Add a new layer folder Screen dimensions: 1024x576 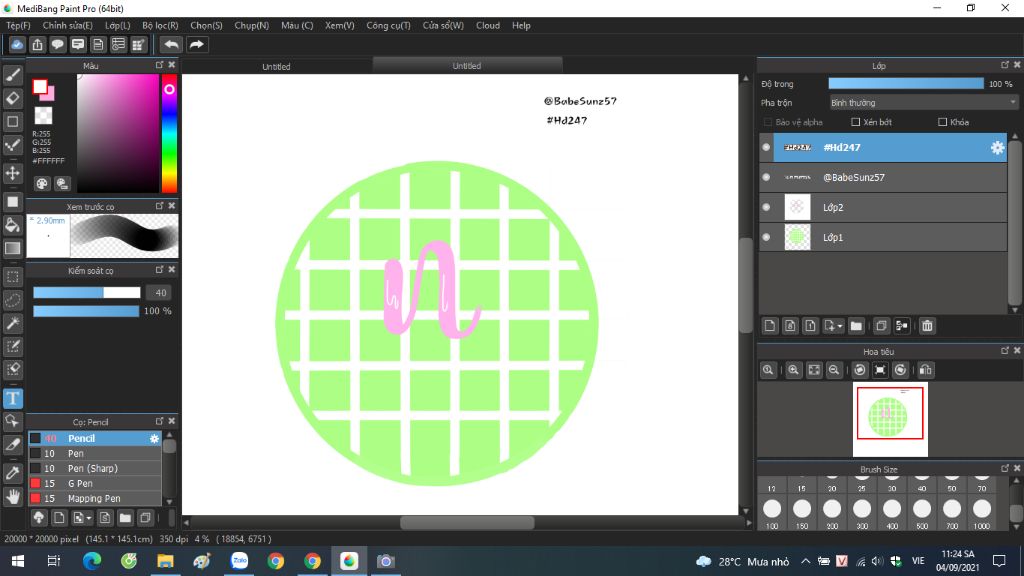tap(856, 326)
